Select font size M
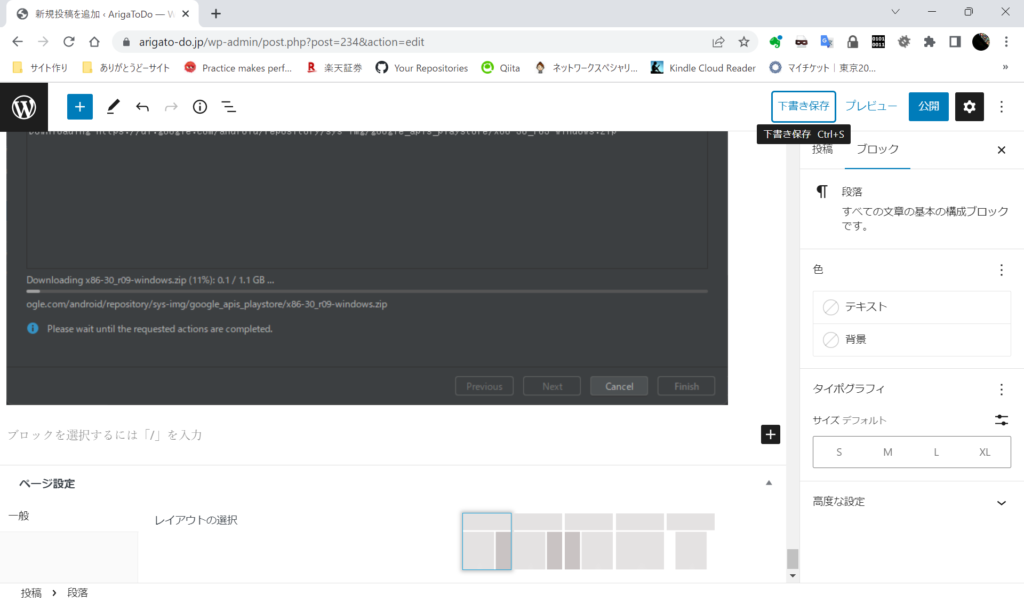 887,452
